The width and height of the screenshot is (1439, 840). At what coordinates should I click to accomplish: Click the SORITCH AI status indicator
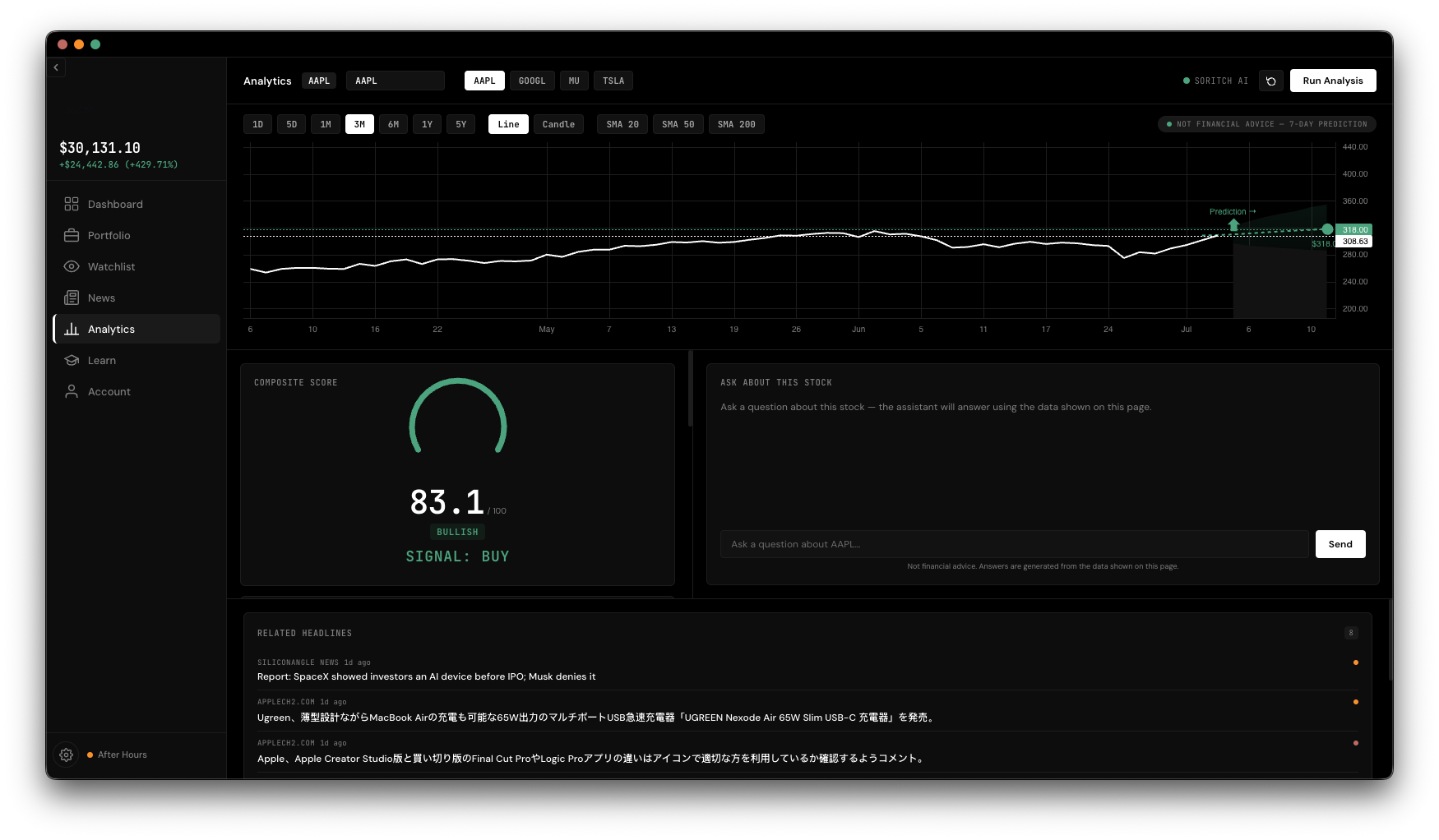point(1215,81)
